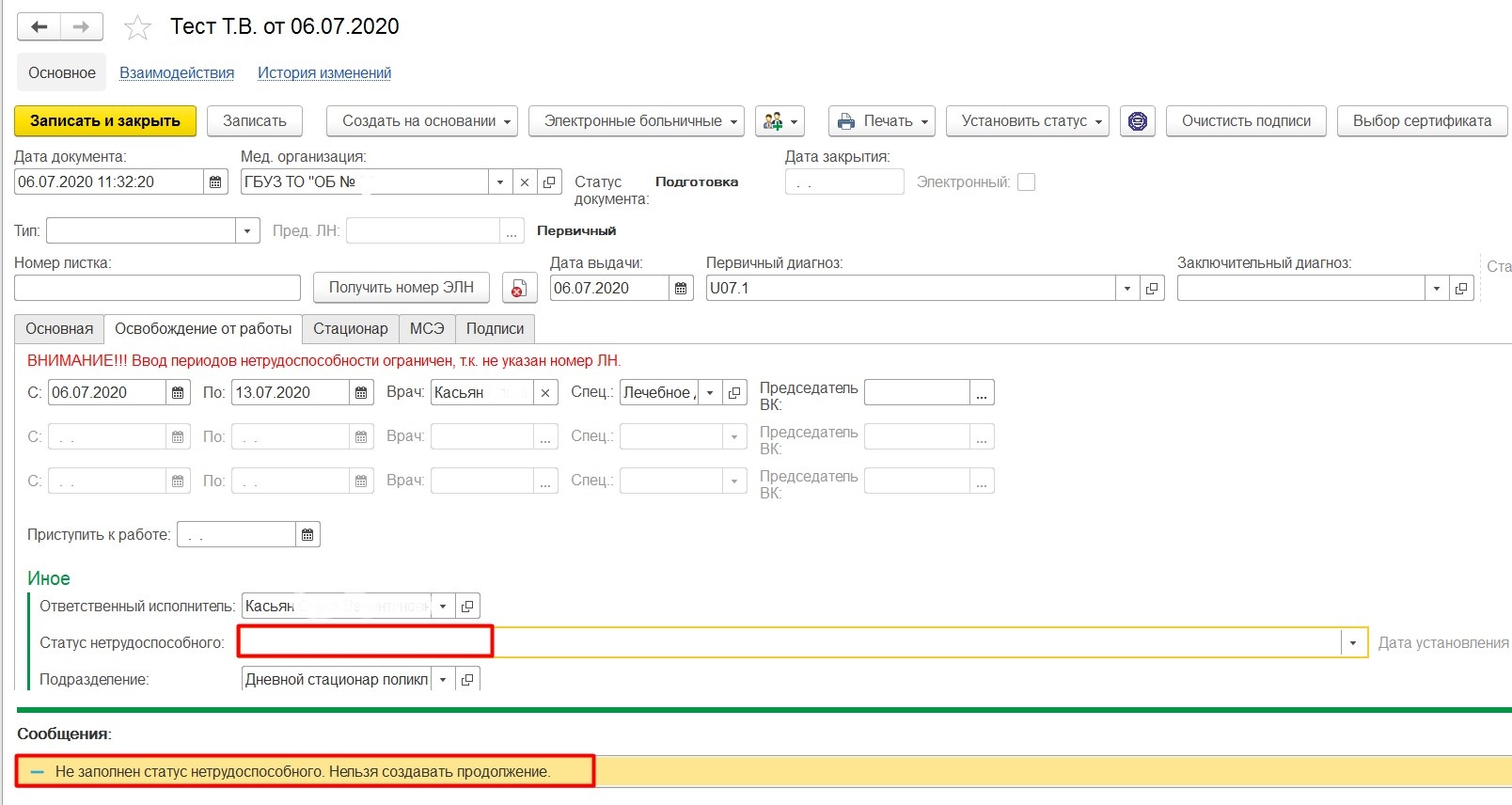The image size is (1512, 805).
Task: Open the Подписи tab
Action: click(x=495, y=329)
